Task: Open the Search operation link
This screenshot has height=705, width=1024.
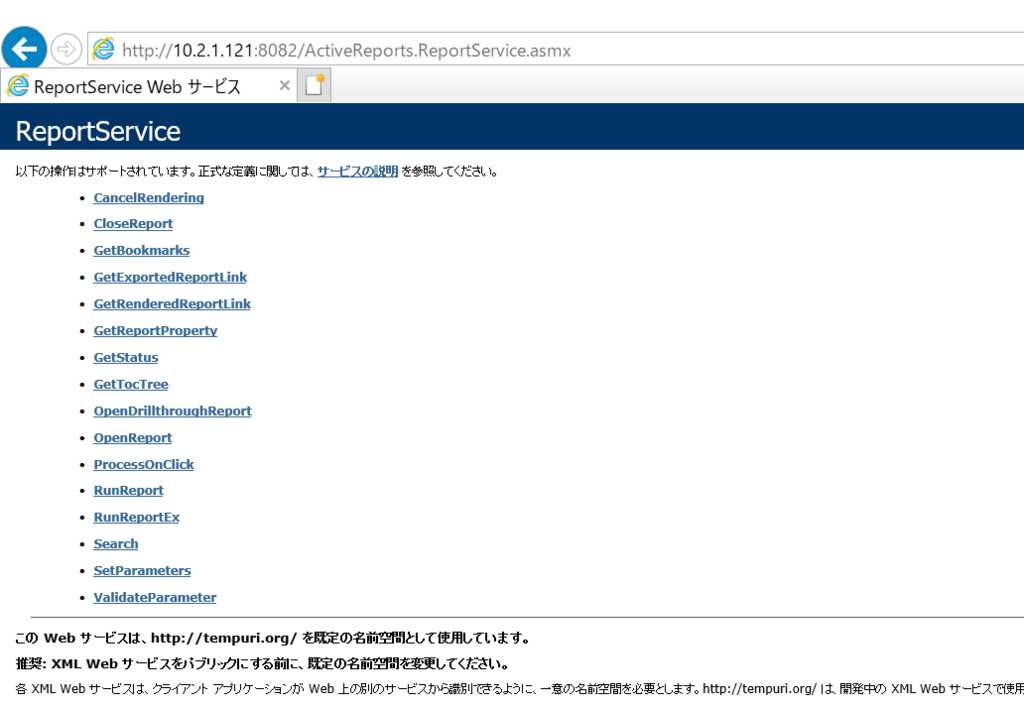Action: 116,544
